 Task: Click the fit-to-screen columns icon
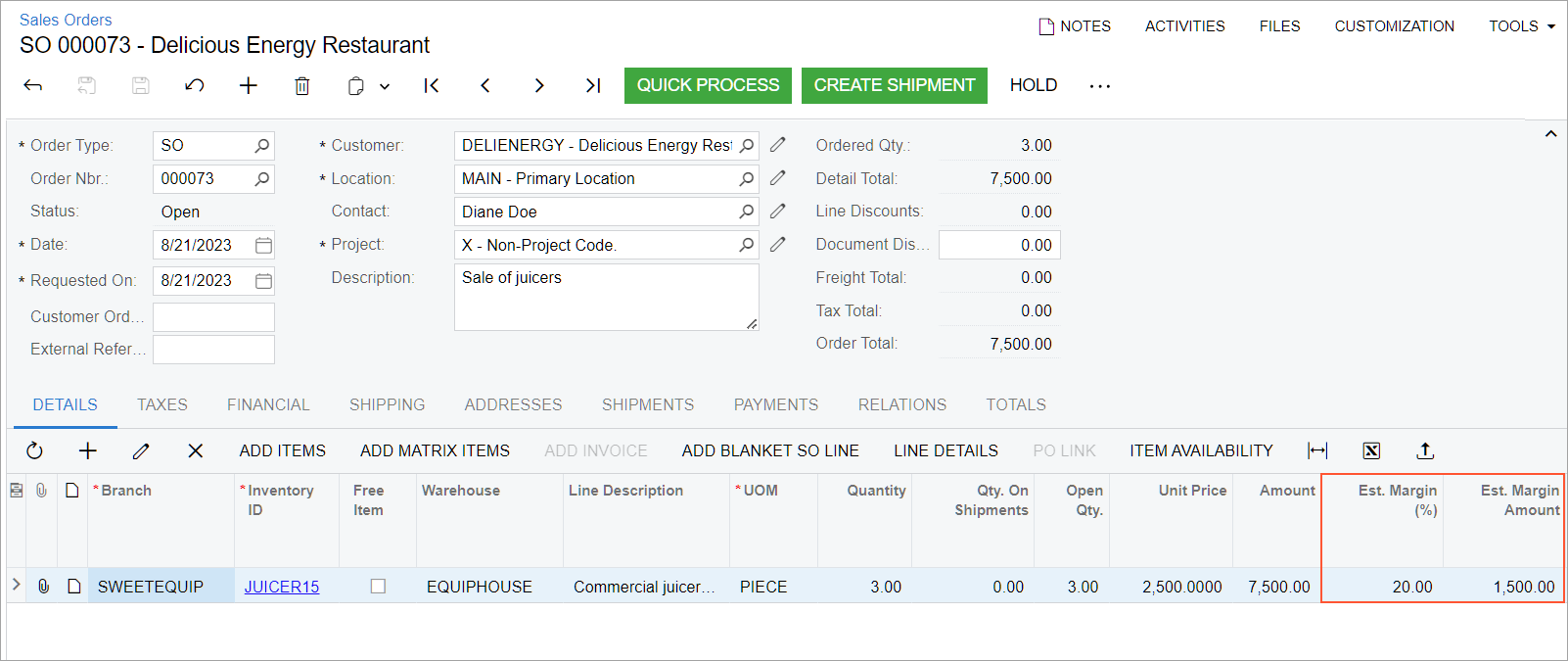tap(1317, 450)
